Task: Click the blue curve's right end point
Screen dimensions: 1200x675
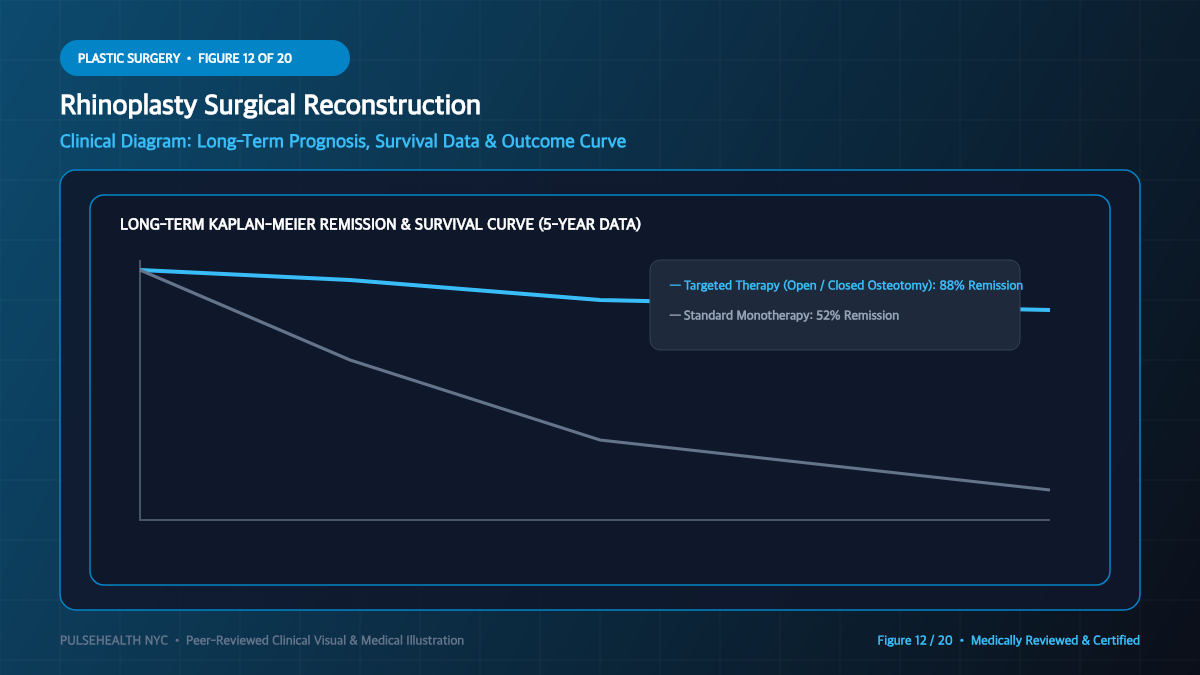Action: tap(1049, 310)
